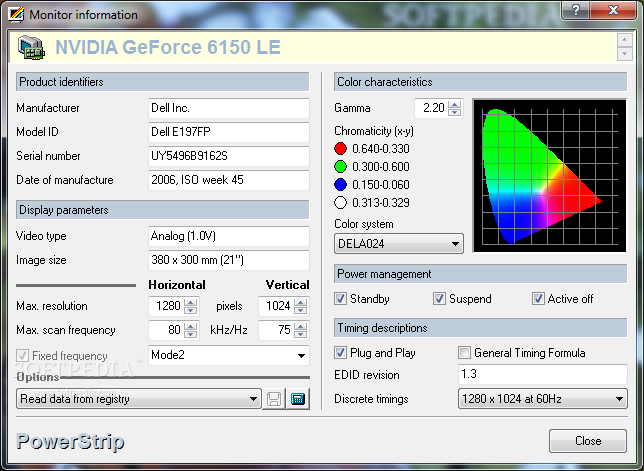Viewport: 644px width, 471px height.
Task: Click the Date of manufacture field
Action: 229,180
